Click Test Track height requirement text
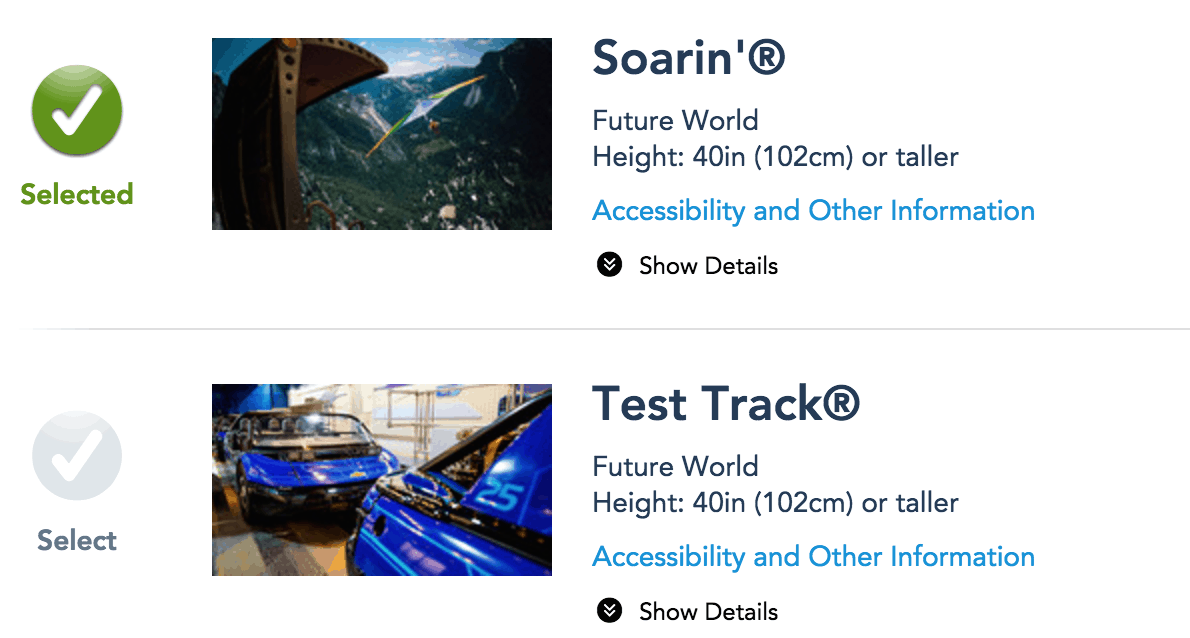Screen dimensions: 1190x638 776,503
